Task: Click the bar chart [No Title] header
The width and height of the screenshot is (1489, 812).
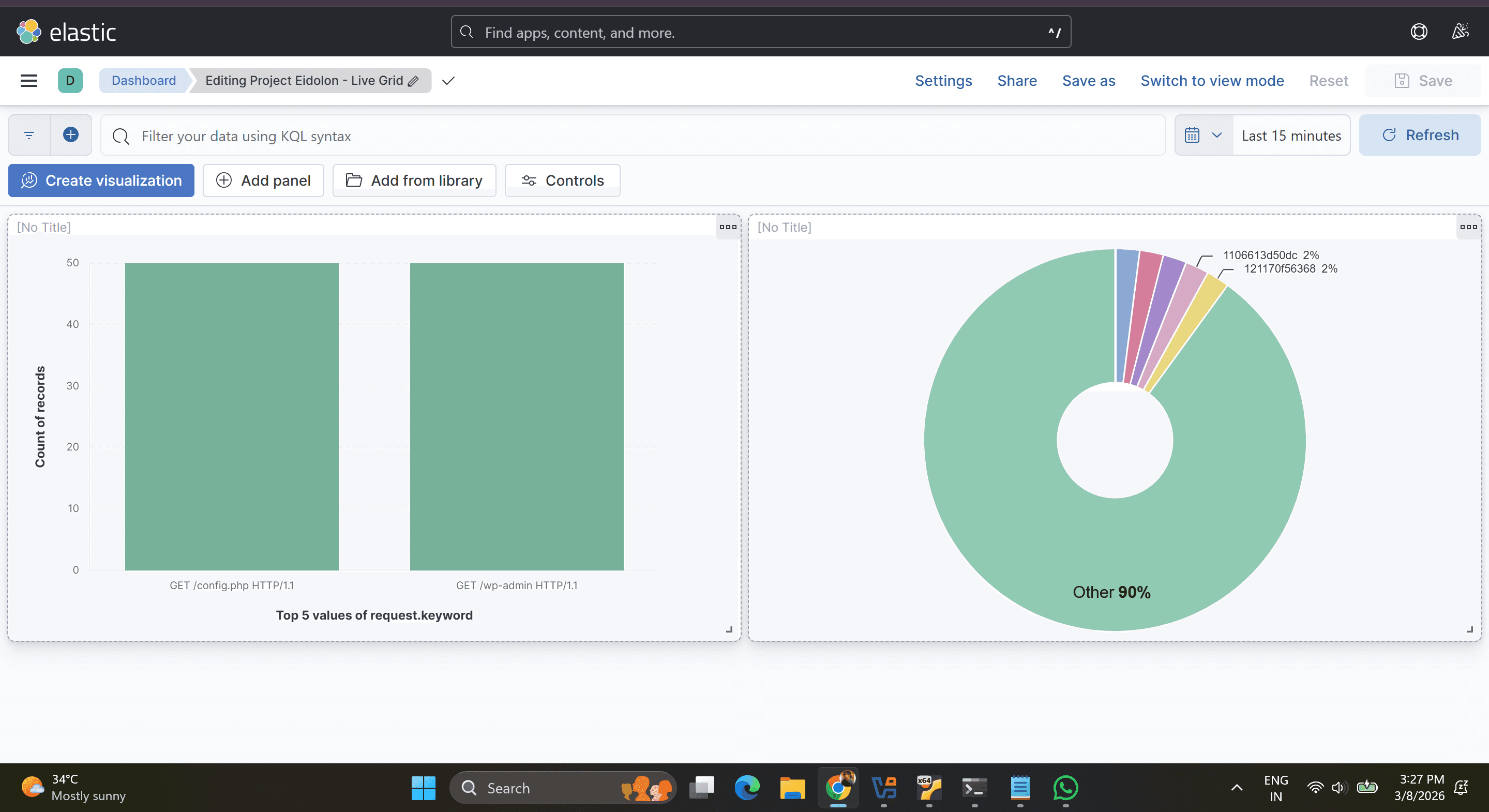Action: point(44,227)
